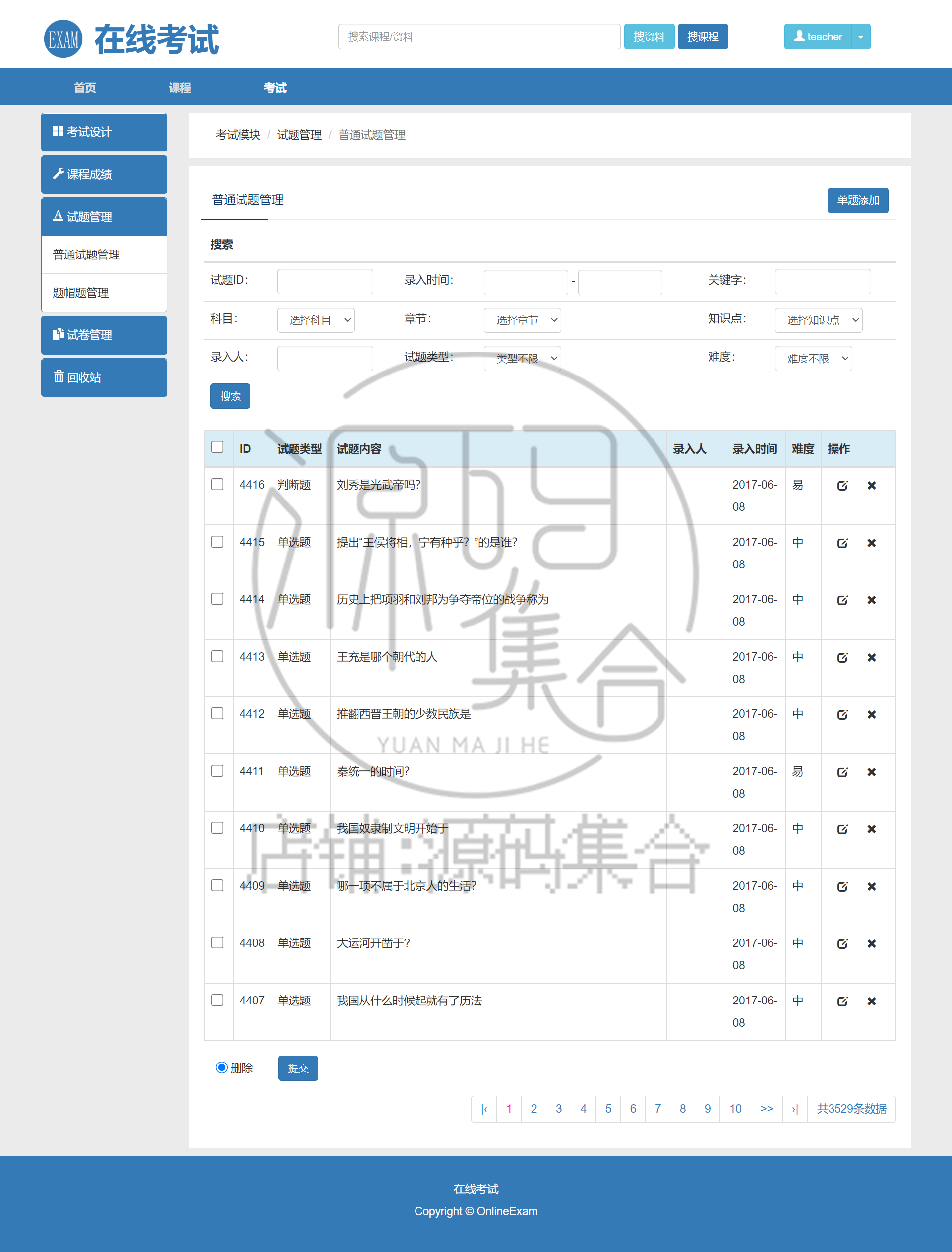The image size is (952, 1252).
Task: Collapse the 试题管理 sidebar section
Action: 104,216
